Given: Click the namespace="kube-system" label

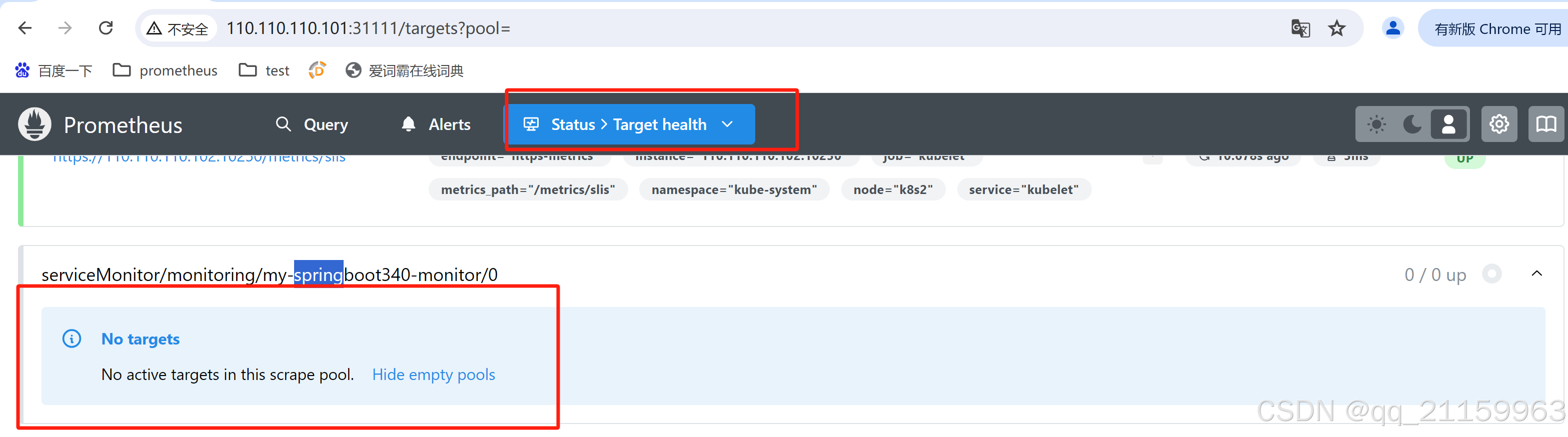Looking at the screenshot, I should pos(734,189).
